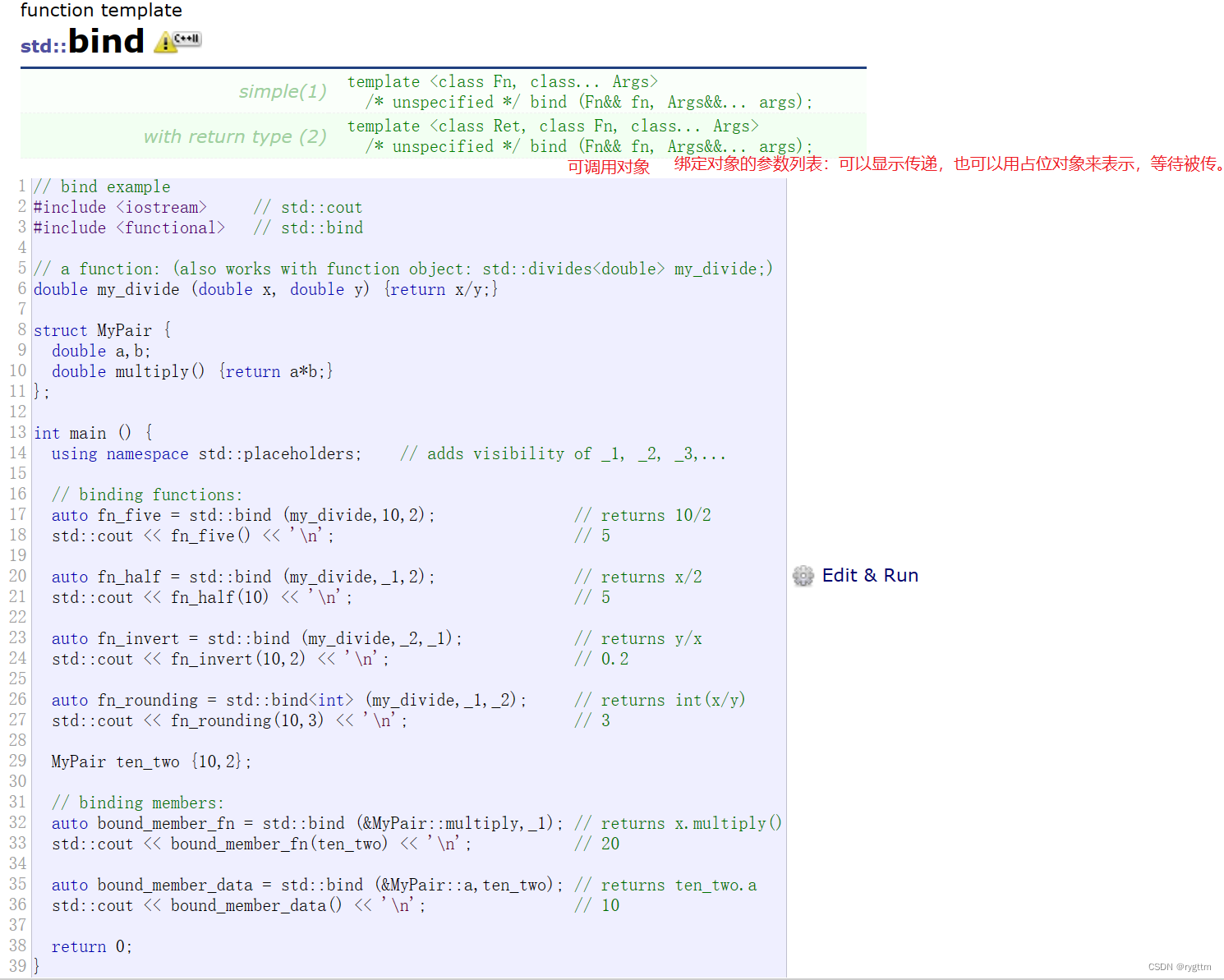Click the 'template <class Ret, class Fn' declaration

(x=553, y=126)
